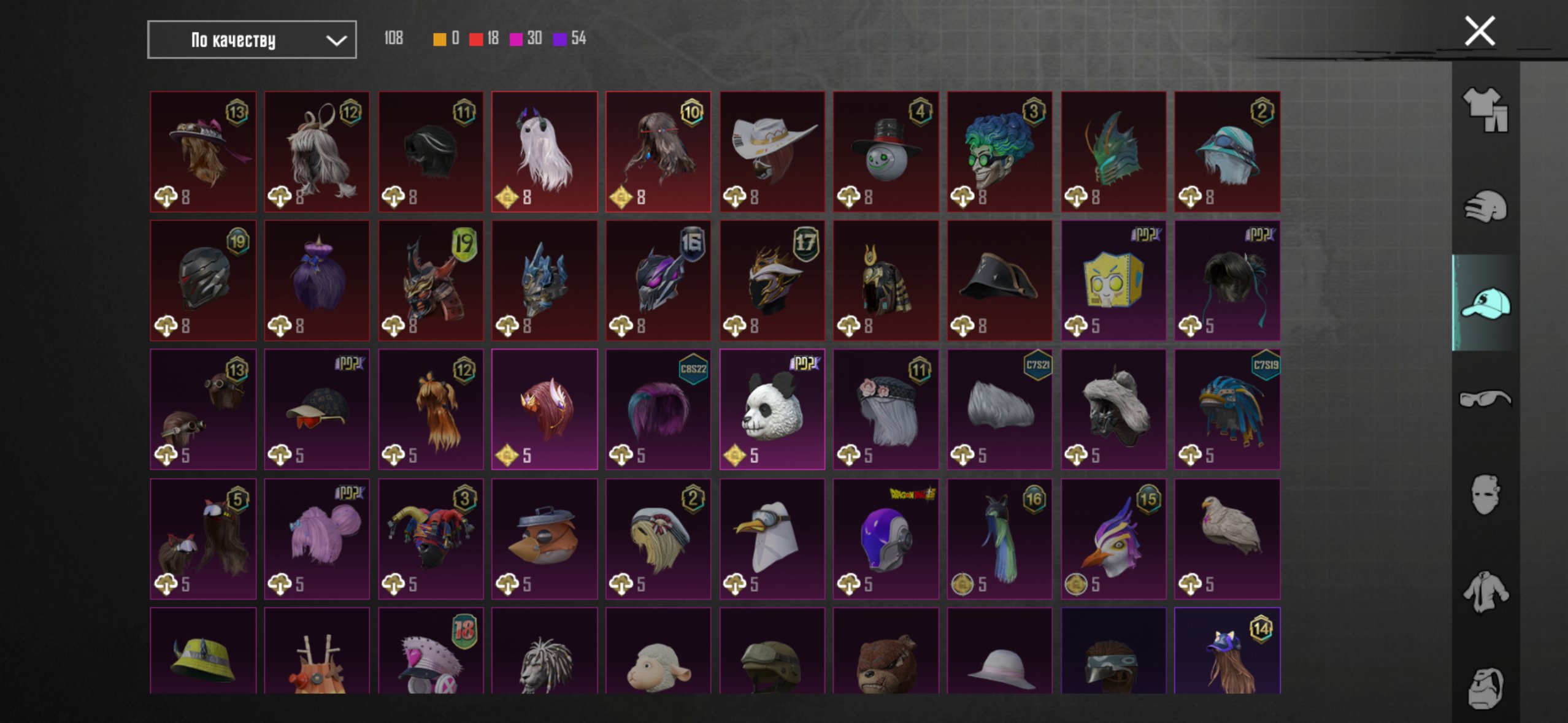Viewport: 1568px width, 723px height.
Task: Open the jacket category icon
Action: tap(1485, 591)
